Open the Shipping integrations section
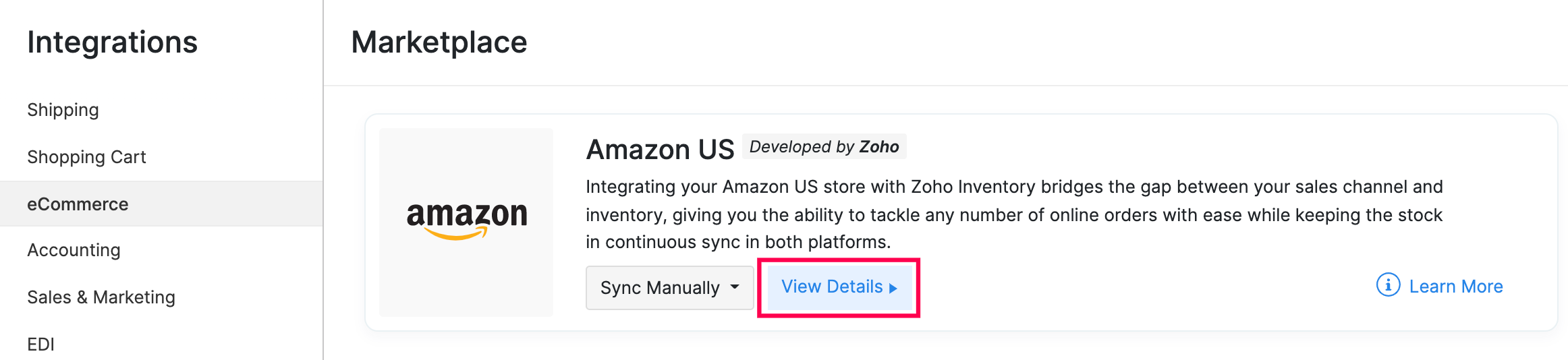 point(63,110)
